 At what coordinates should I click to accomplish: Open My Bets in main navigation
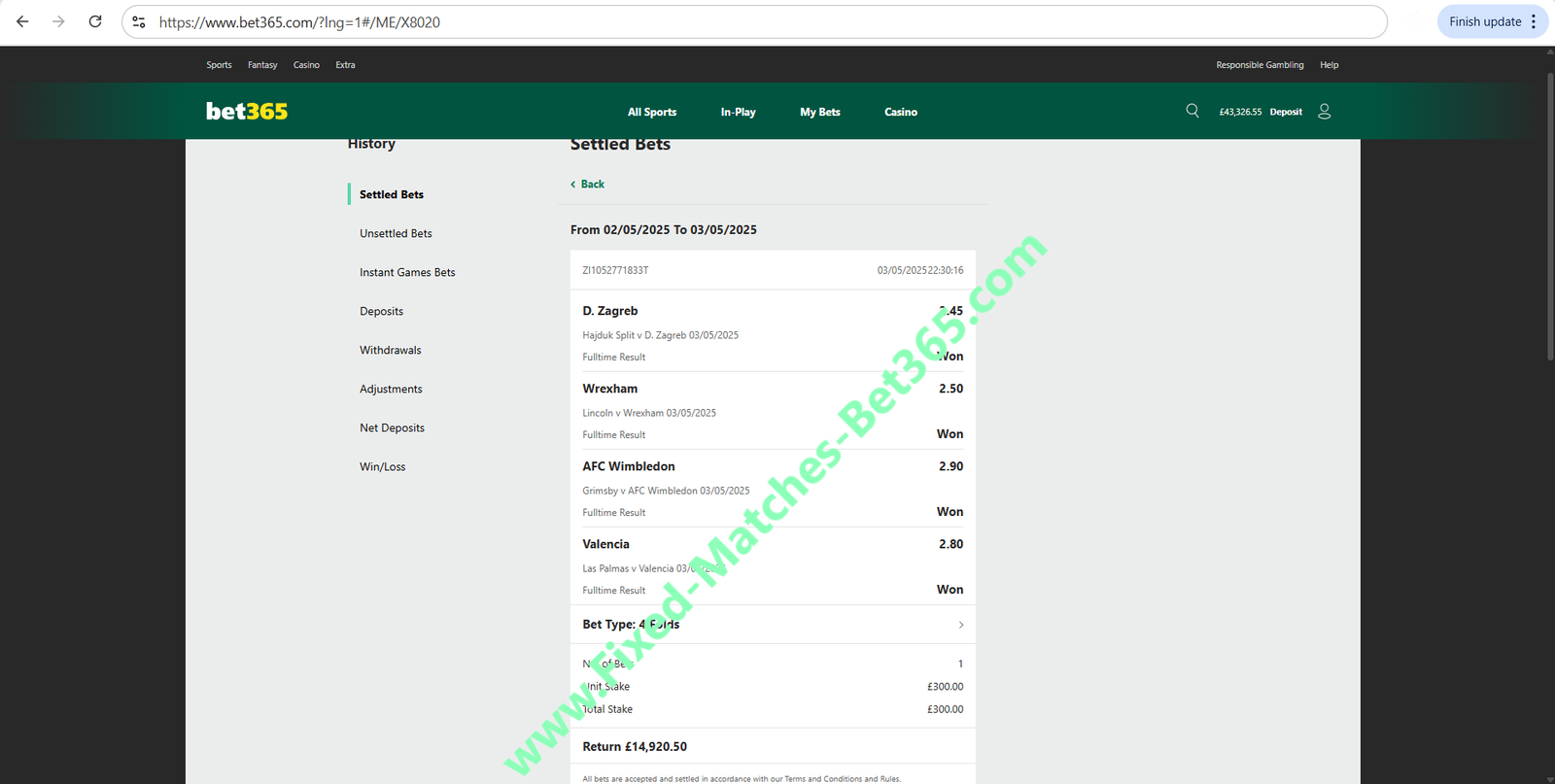point(819,112)
